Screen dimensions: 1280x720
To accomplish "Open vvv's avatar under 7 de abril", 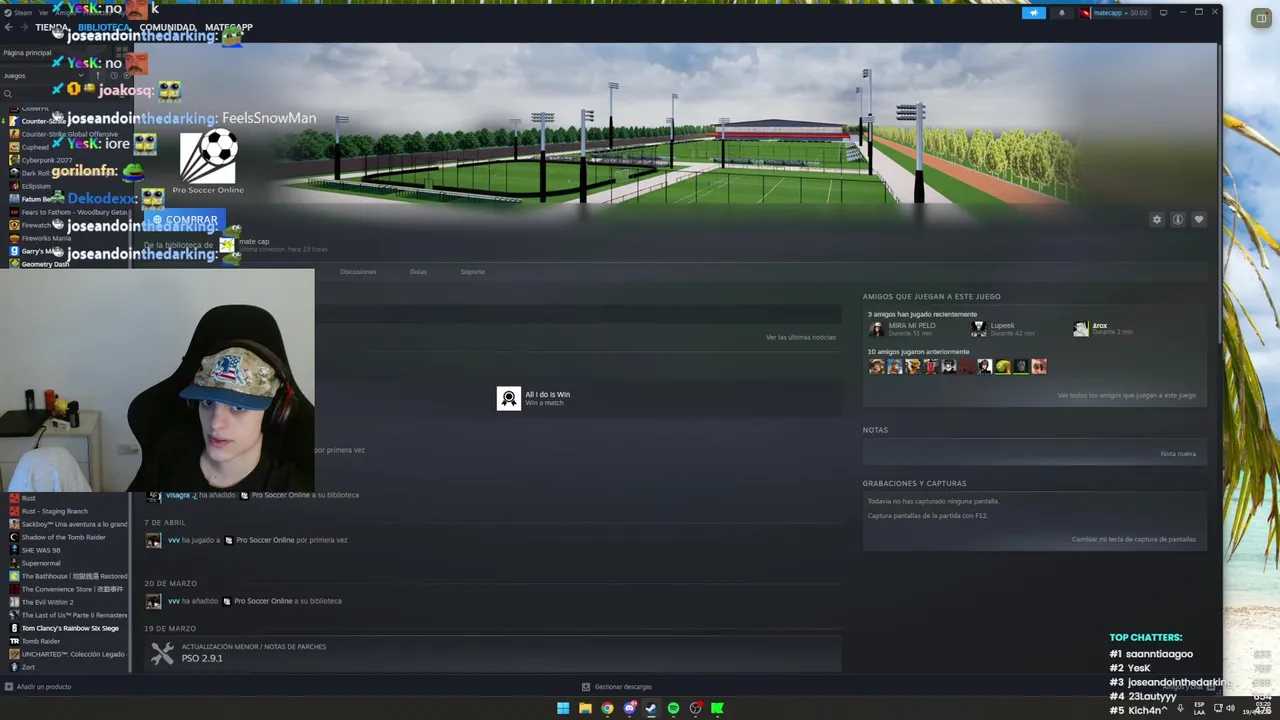I will [x=153, y=540].
